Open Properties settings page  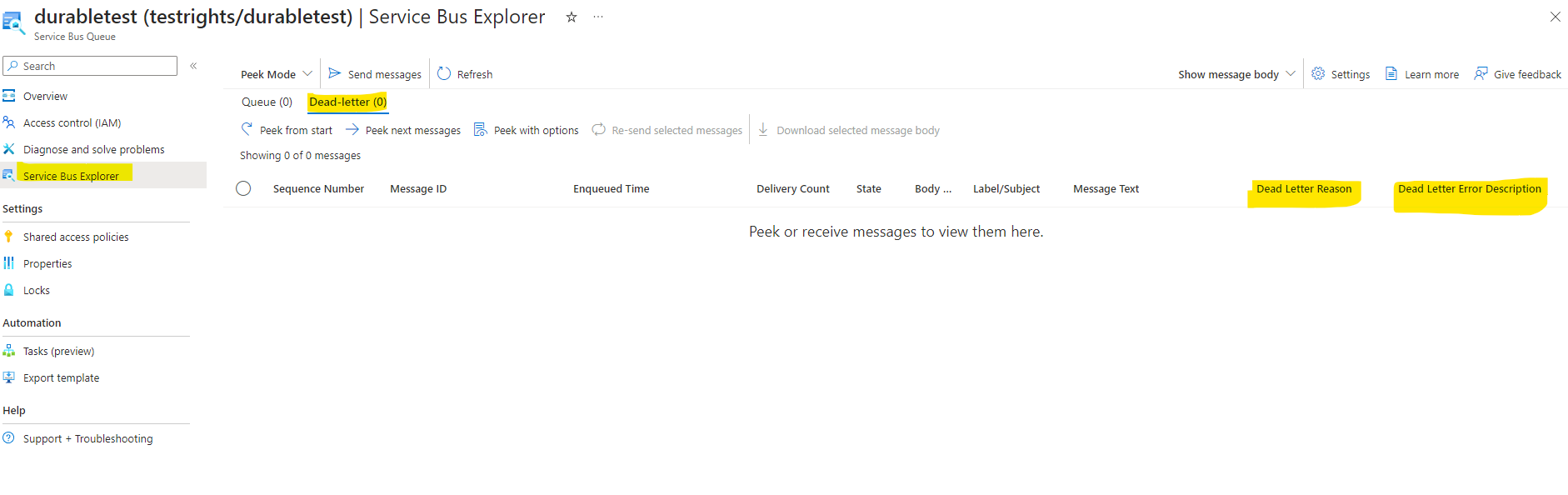click(47, 263)
